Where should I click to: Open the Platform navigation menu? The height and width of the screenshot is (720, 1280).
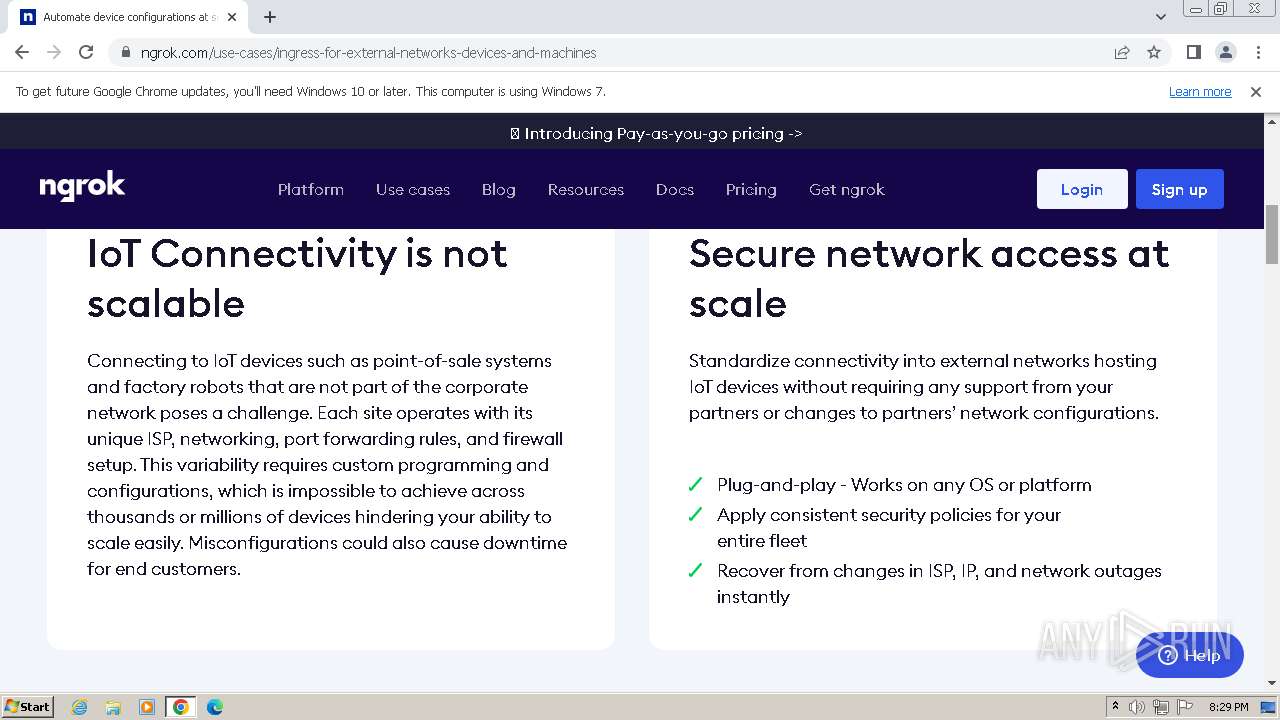click(x=310, y=189)
